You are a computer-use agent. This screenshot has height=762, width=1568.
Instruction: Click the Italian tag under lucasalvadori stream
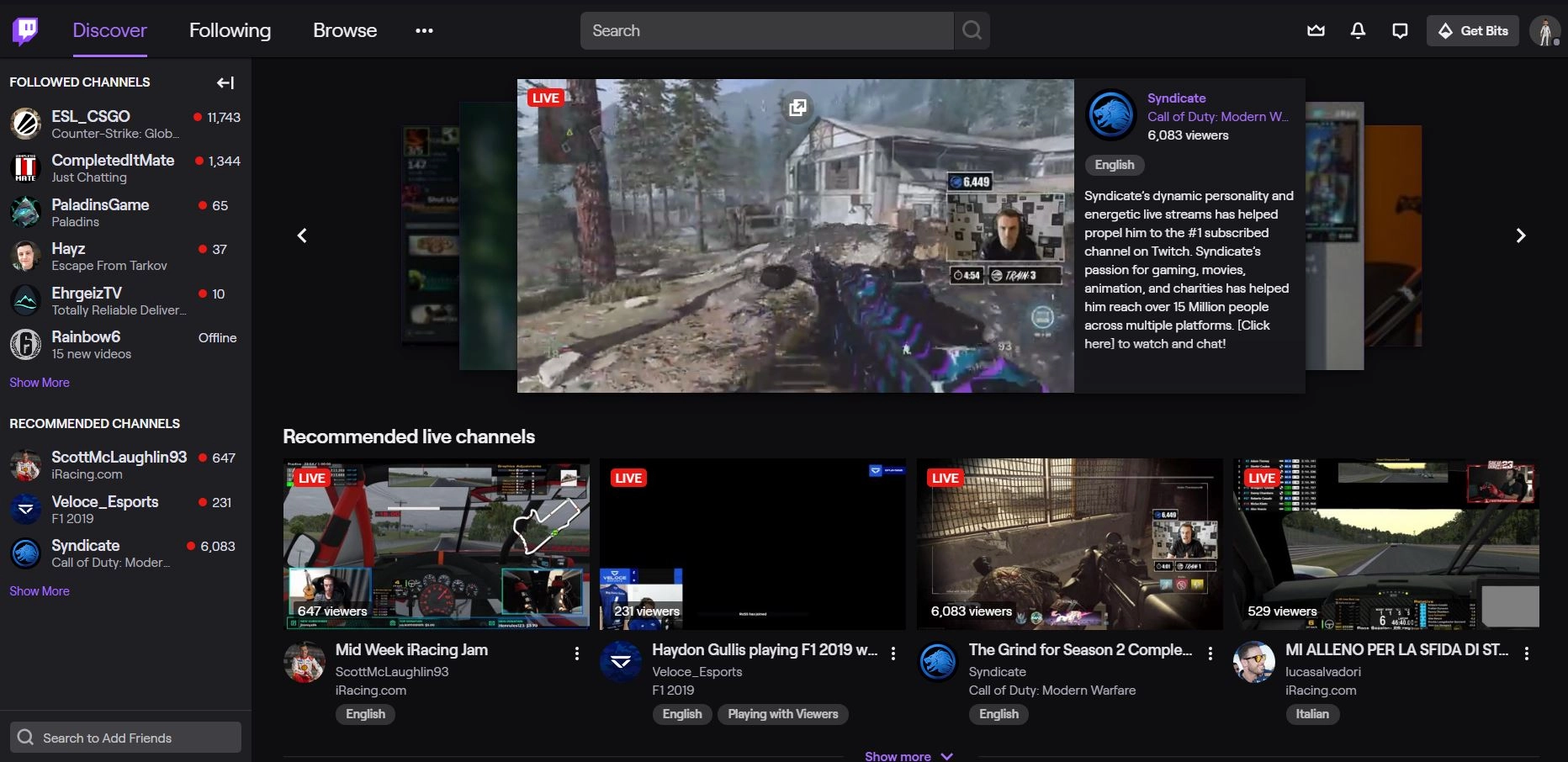coord(1312,714)
